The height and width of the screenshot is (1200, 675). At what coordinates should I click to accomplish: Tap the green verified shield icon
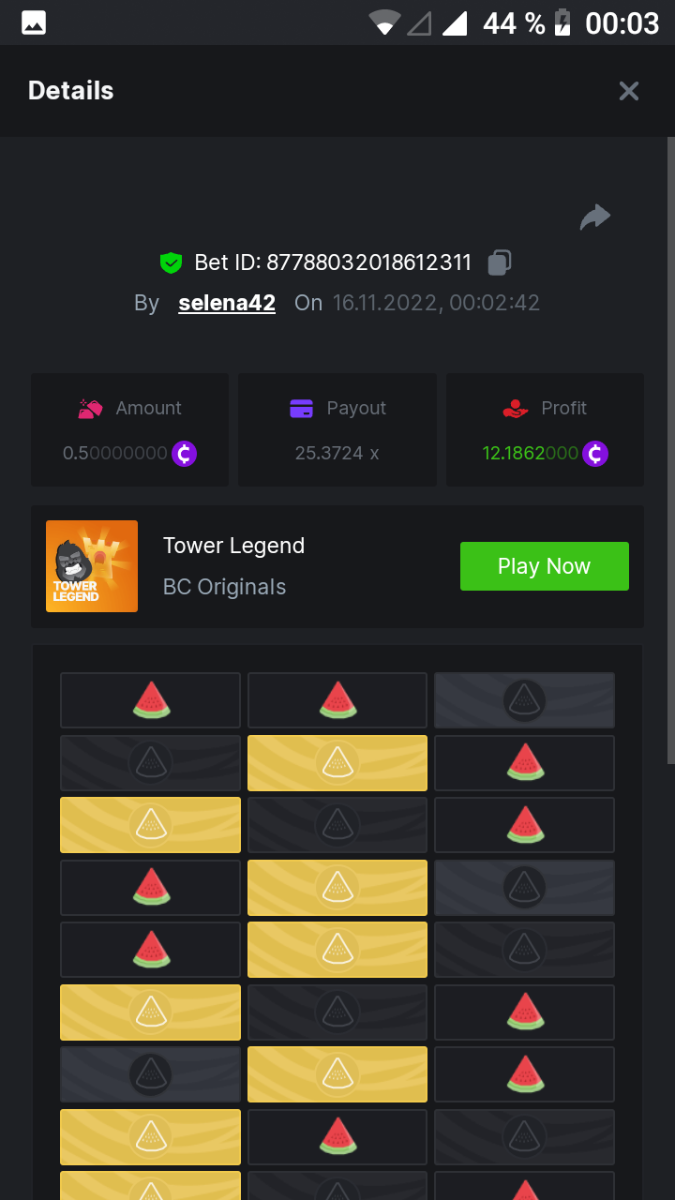pyautogui.click(x=171, y=263)
